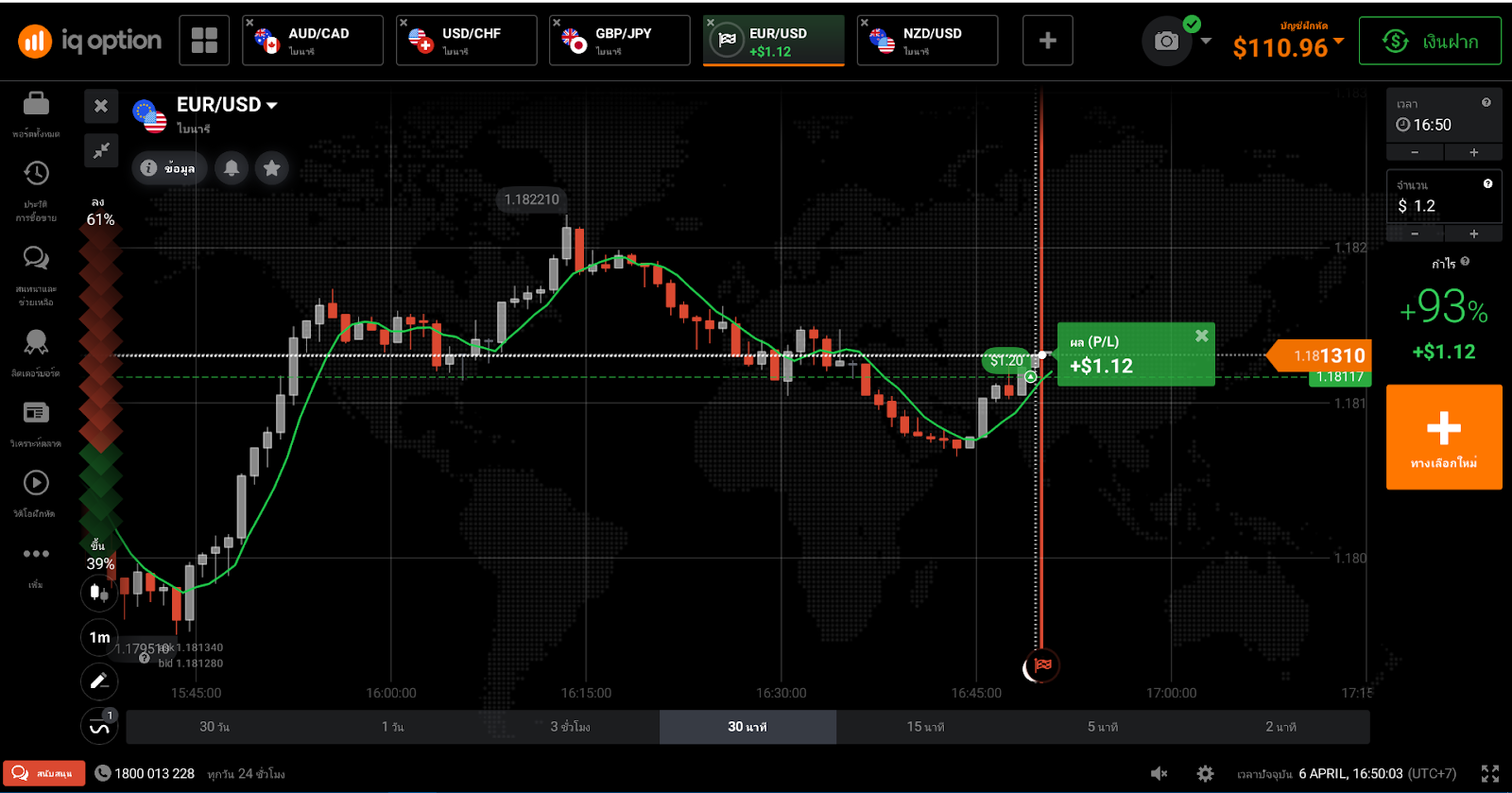The image size is (1512, 793).
Task: Close the P/L result popup
Action: click(1202, 336)
